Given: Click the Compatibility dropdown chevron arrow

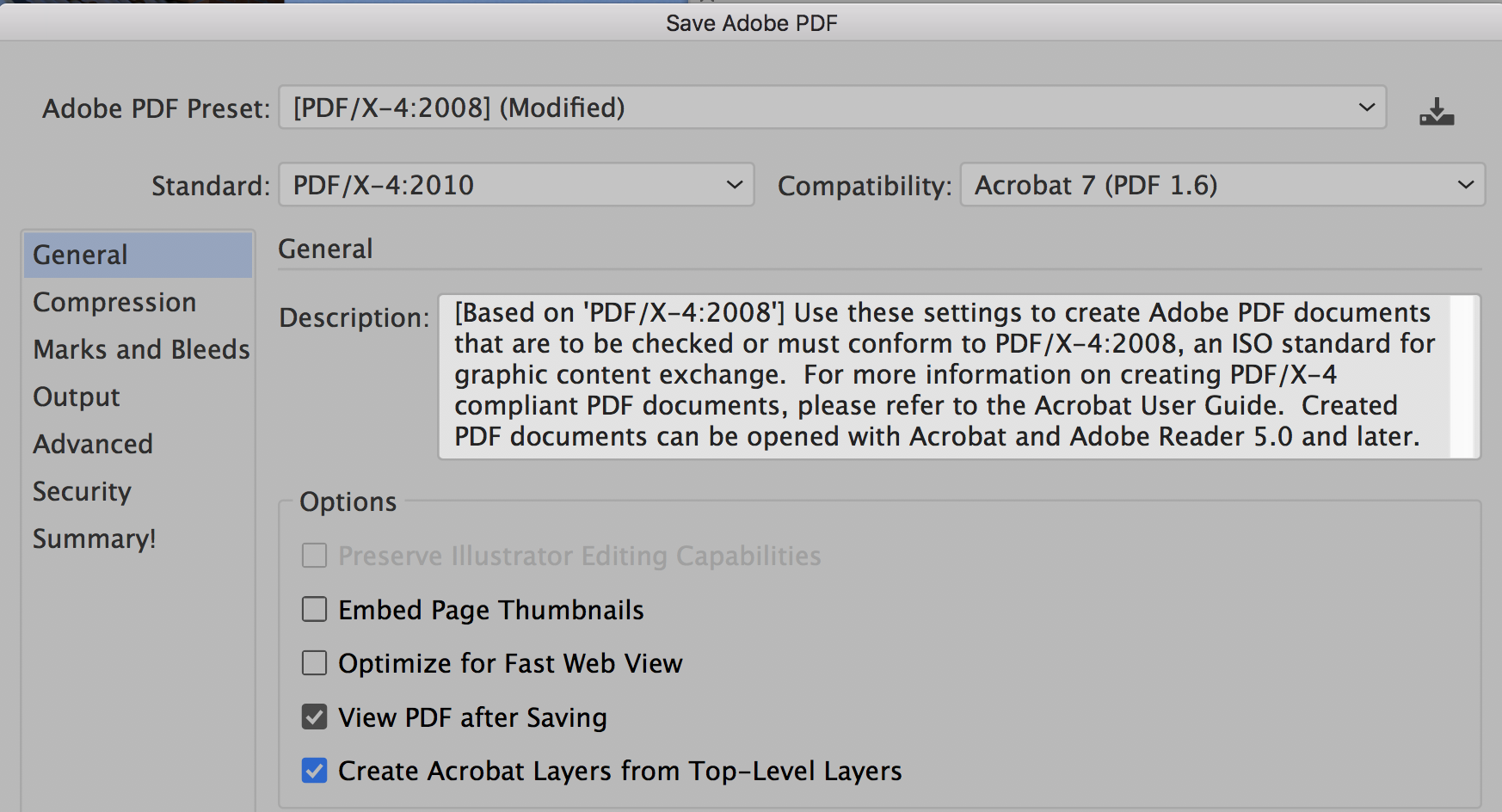Looking at the screenshot, I should pyautogui.click(x=1466, y=184).
